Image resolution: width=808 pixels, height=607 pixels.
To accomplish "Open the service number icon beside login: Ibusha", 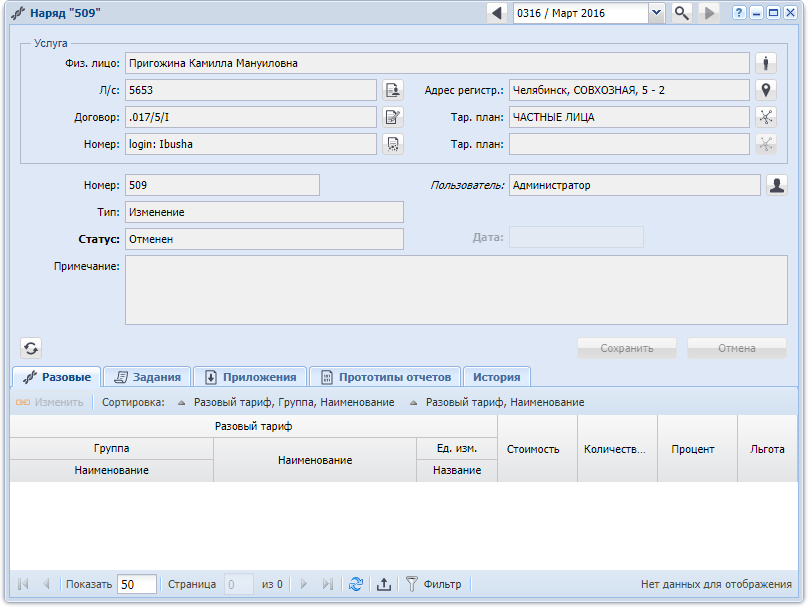I will click(393, 144).
